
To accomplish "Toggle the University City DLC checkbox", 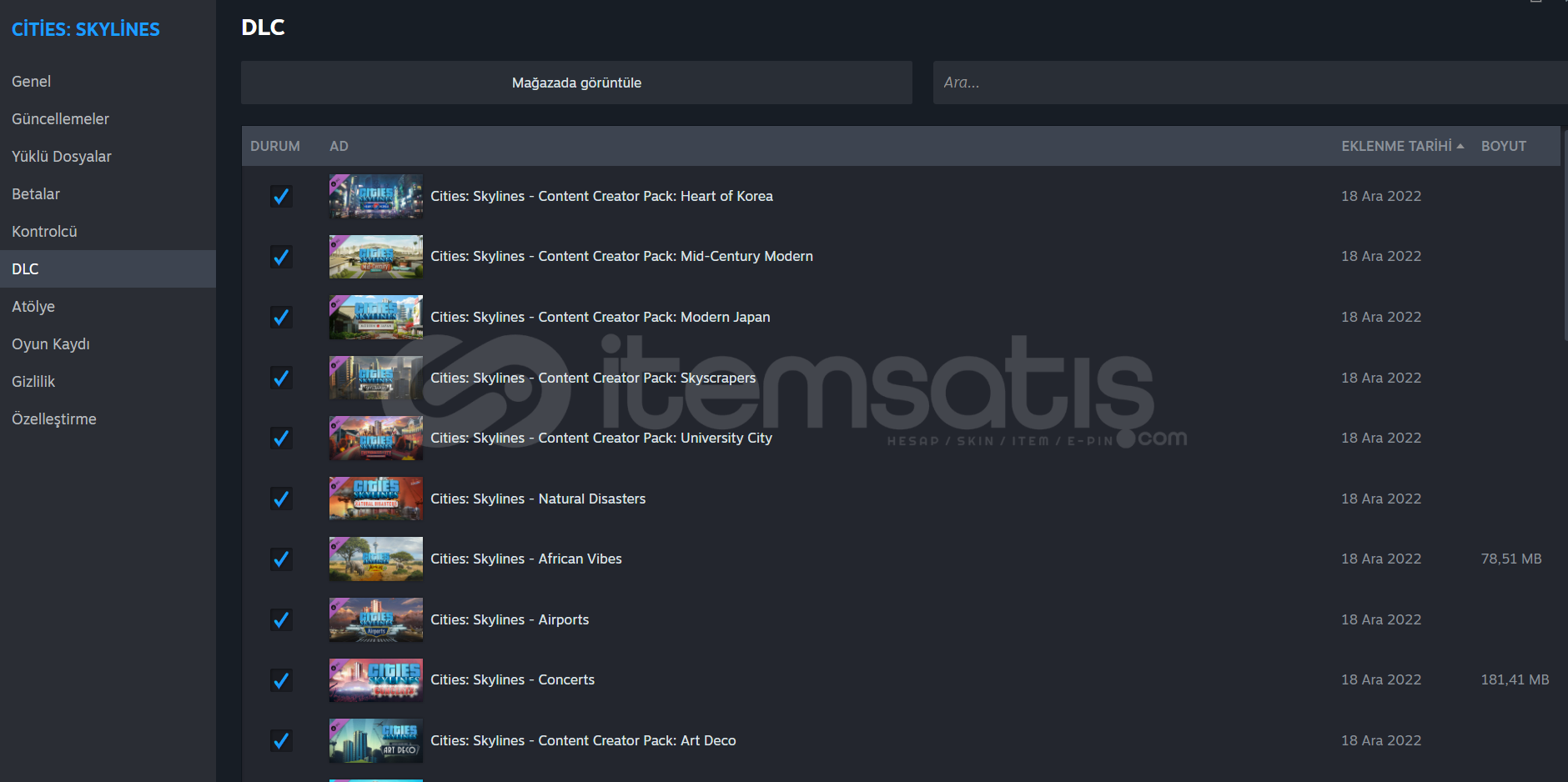I will (281, 438).
